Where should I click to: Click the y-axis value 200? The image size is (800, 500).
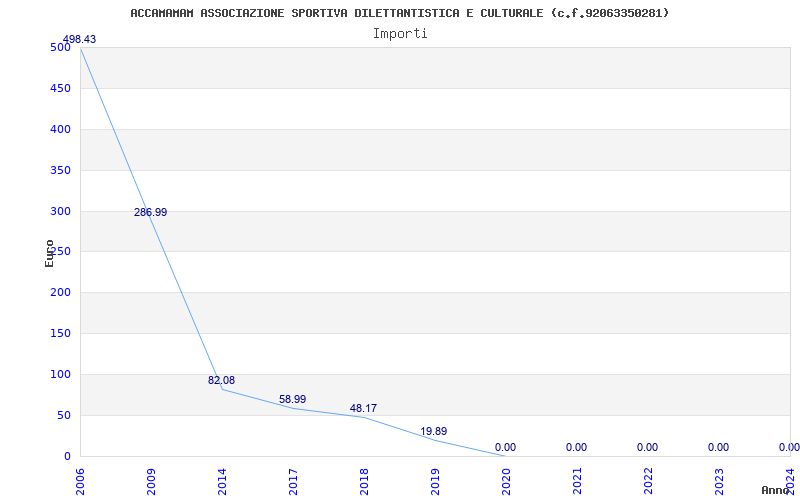(60, 292)
